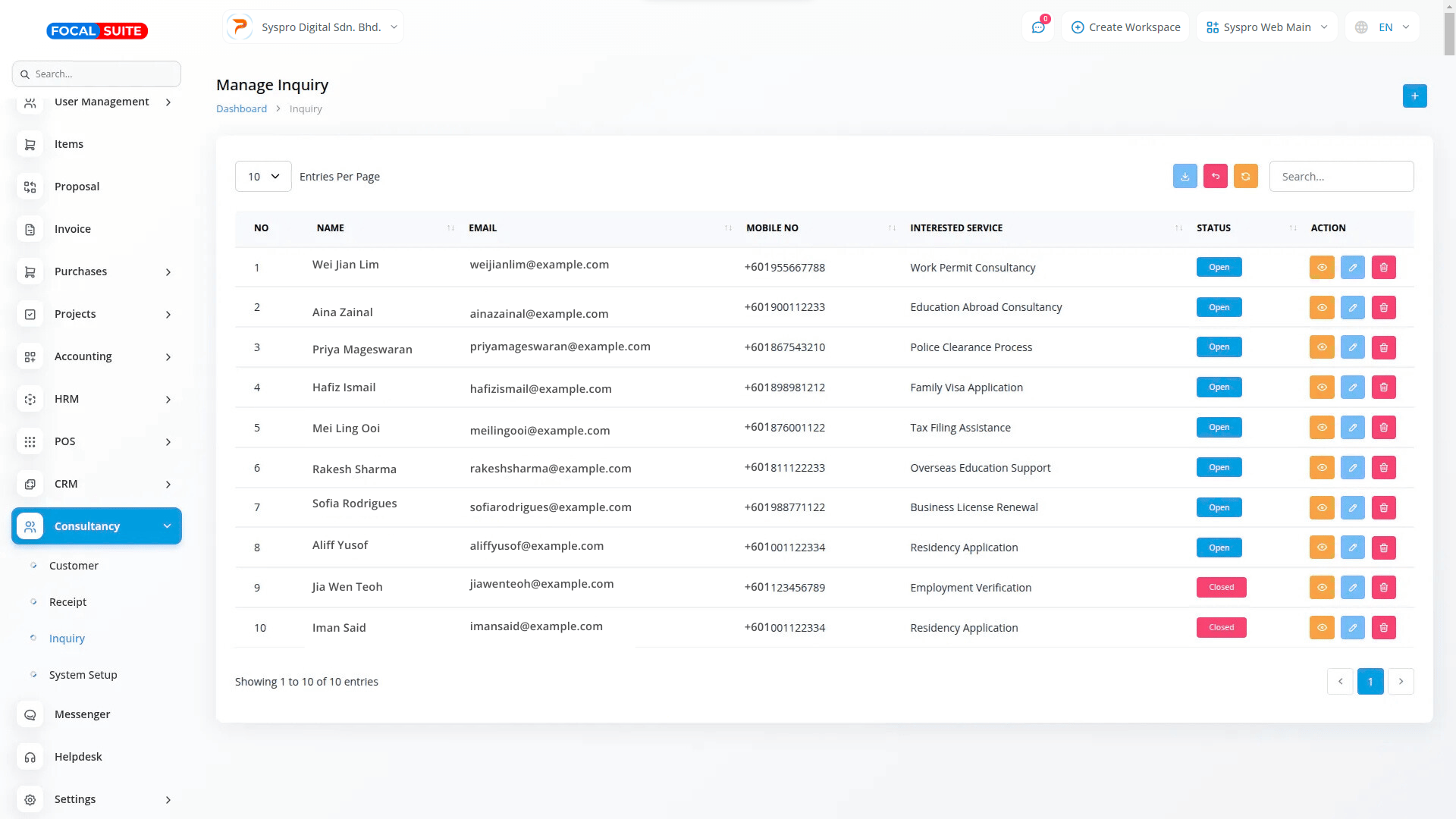Click the table search input field
This screenshot has height=819, width=1456.
click(x=1341, y=176)
